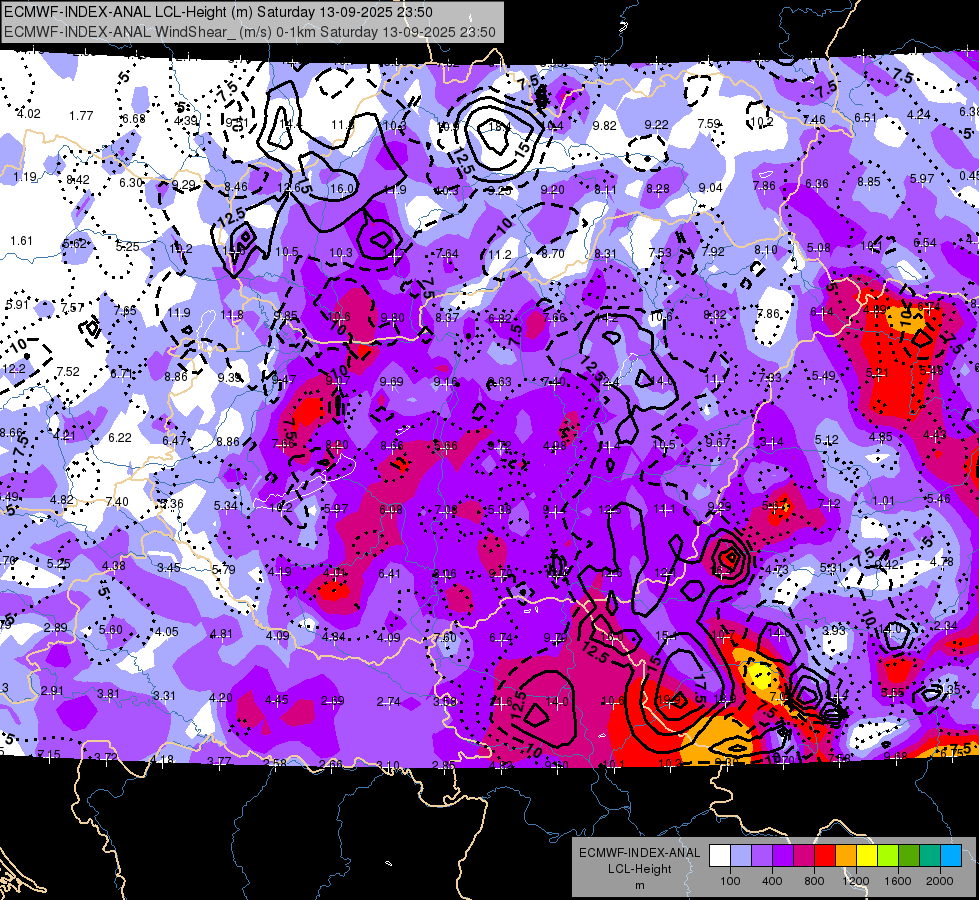Click the shear value '7.46'

(814, 119)
